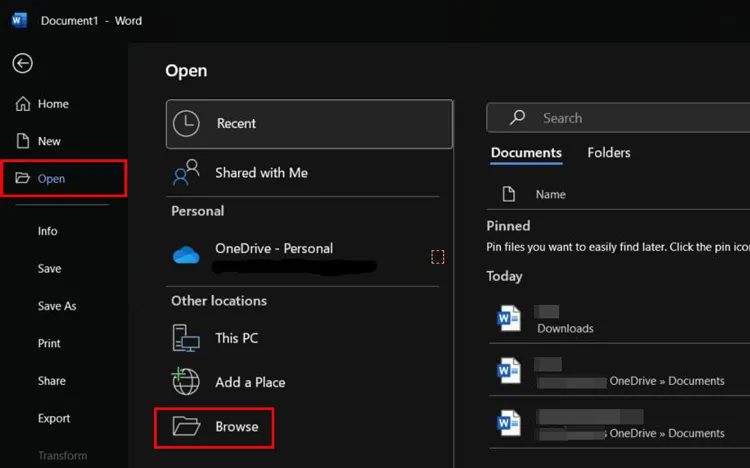The image size is (750, 468).
Task: Open Shared with Me list
Action: click(302, 173)
